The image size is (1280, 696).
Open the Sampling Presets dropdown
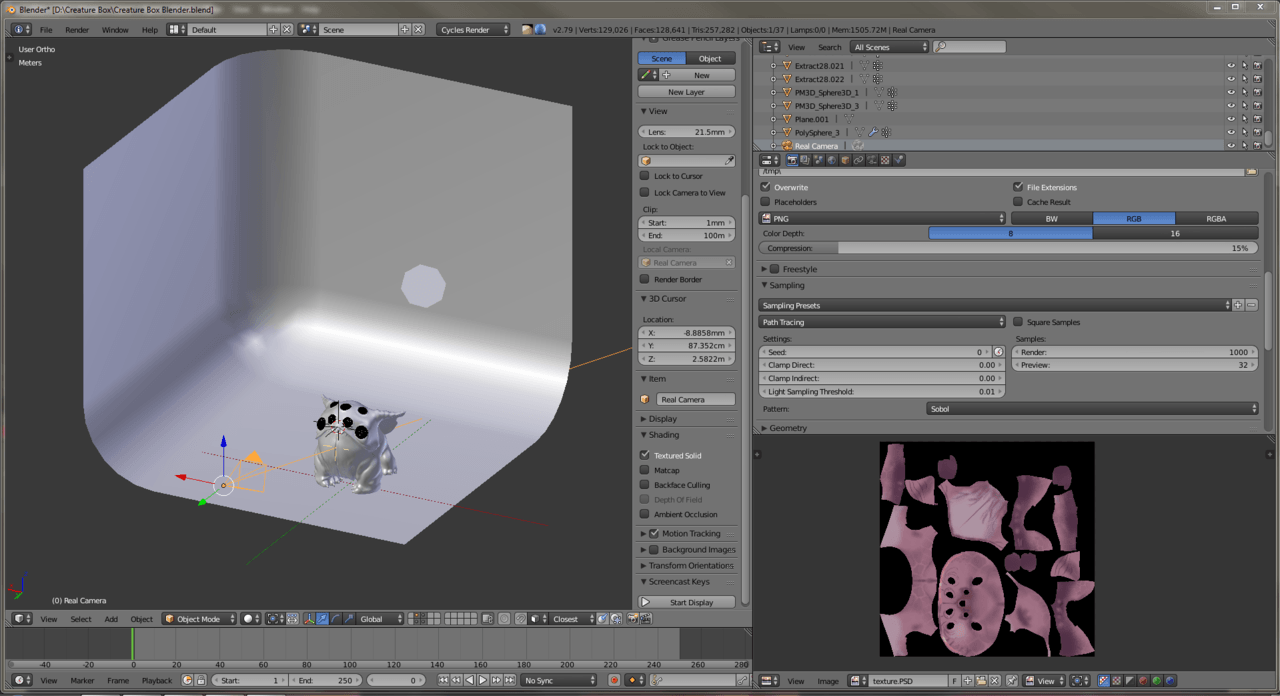tap(994, 305)
